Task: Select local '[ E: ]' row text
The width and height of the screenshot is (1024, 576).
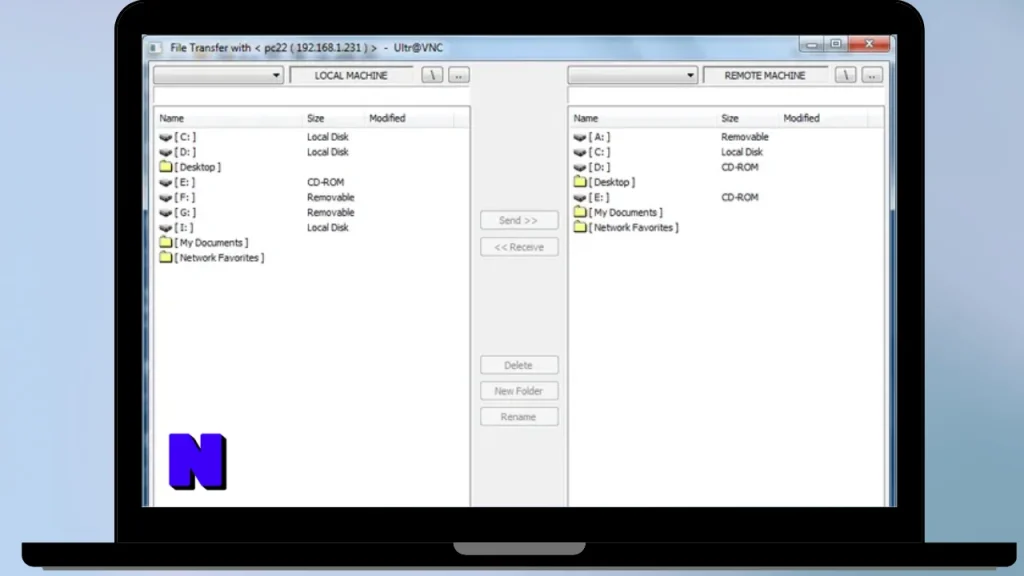Action: pos(185,182)
